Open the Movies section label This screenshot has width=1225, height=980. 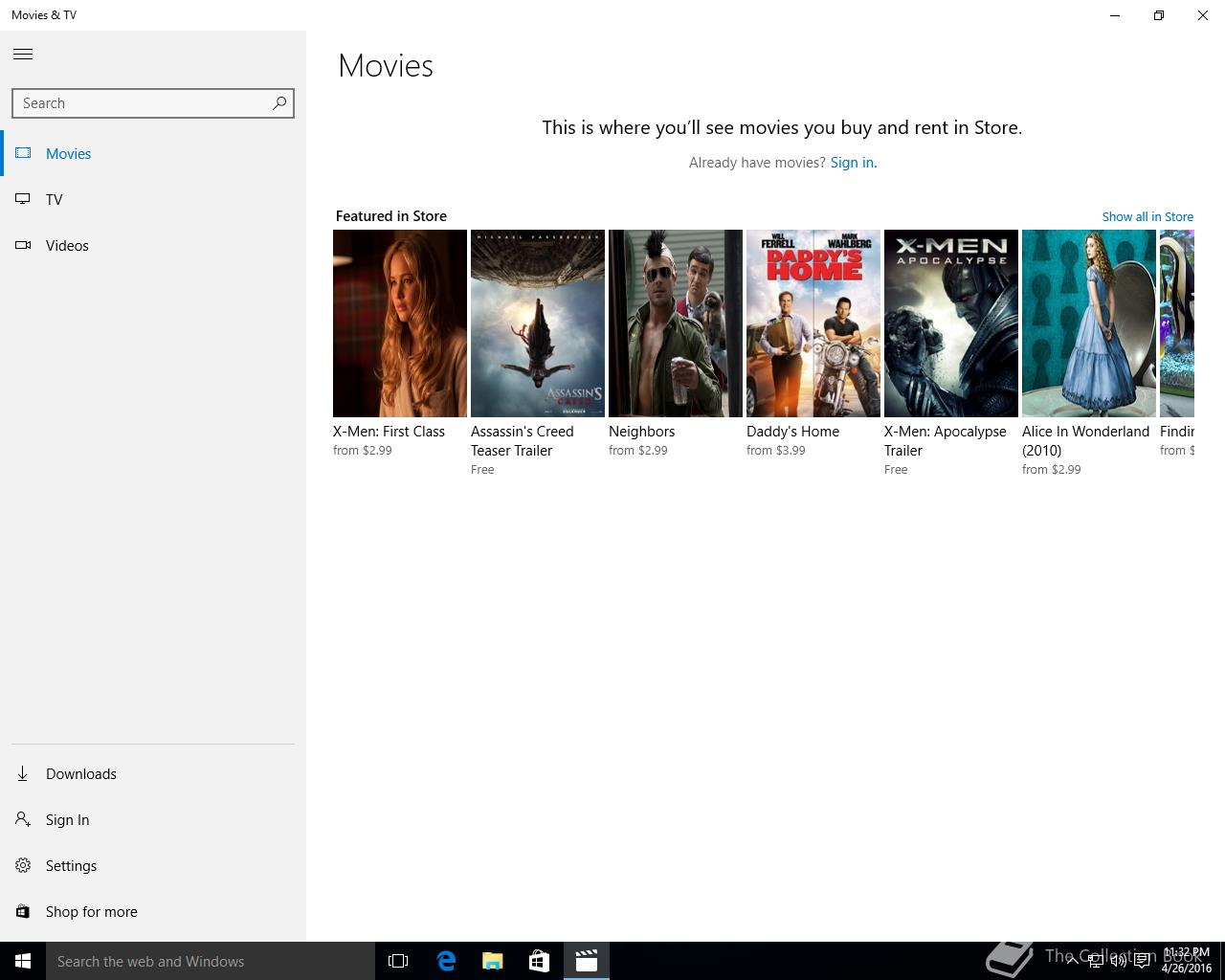click(x=69, y=153)
